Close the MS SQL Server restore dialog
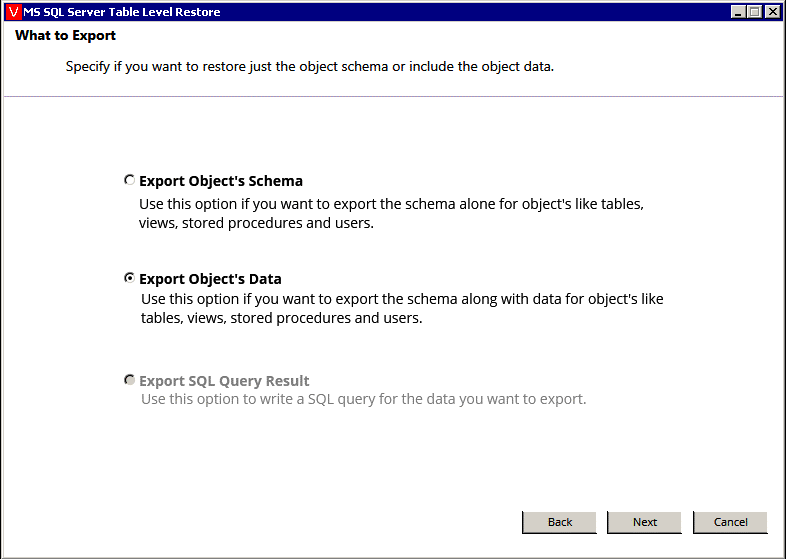 click(x=772, y=12)
